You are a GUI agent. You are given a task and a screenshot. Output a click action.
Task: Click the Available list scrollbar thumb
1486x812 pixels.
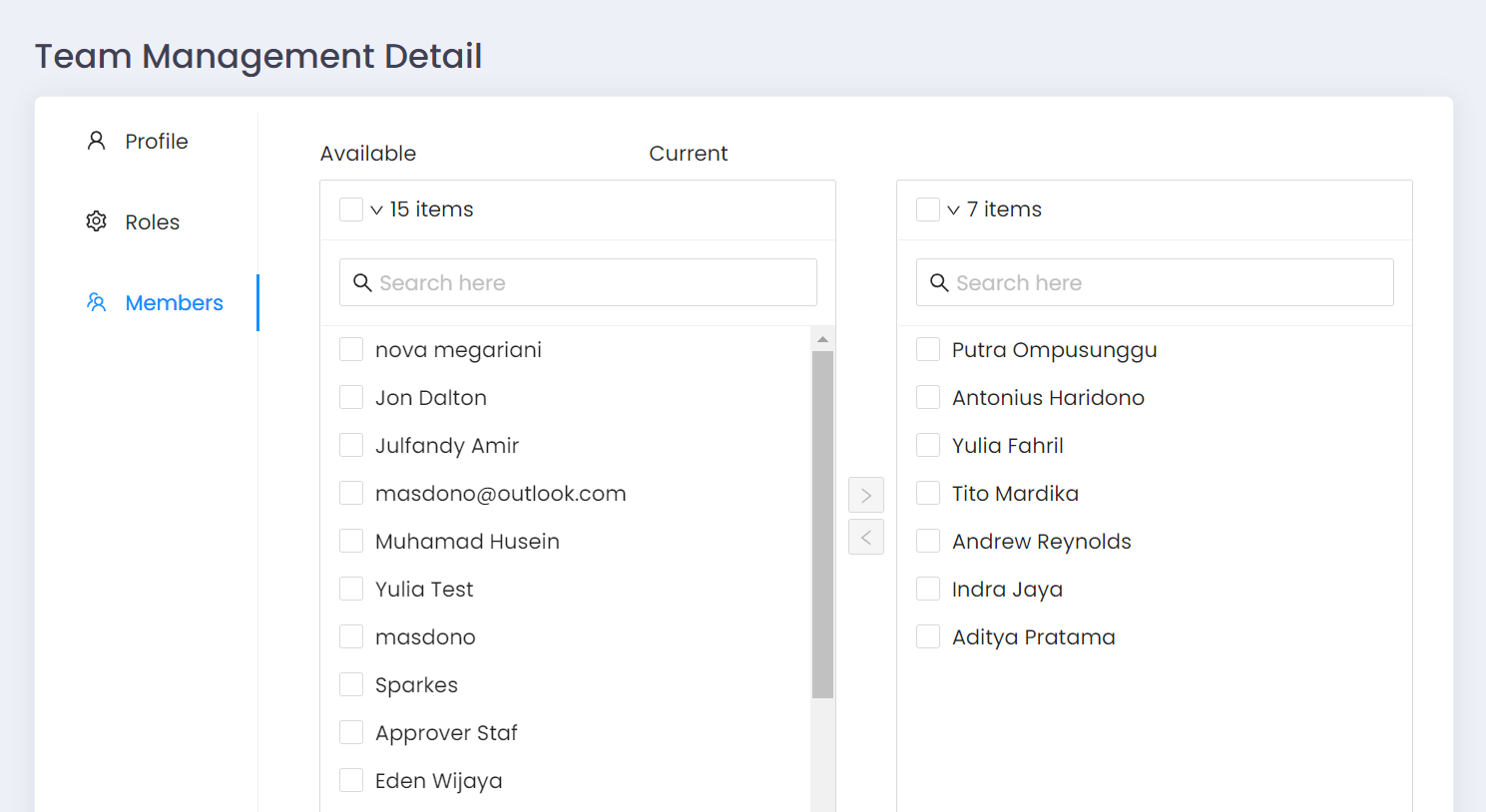(x=822, y=525)
